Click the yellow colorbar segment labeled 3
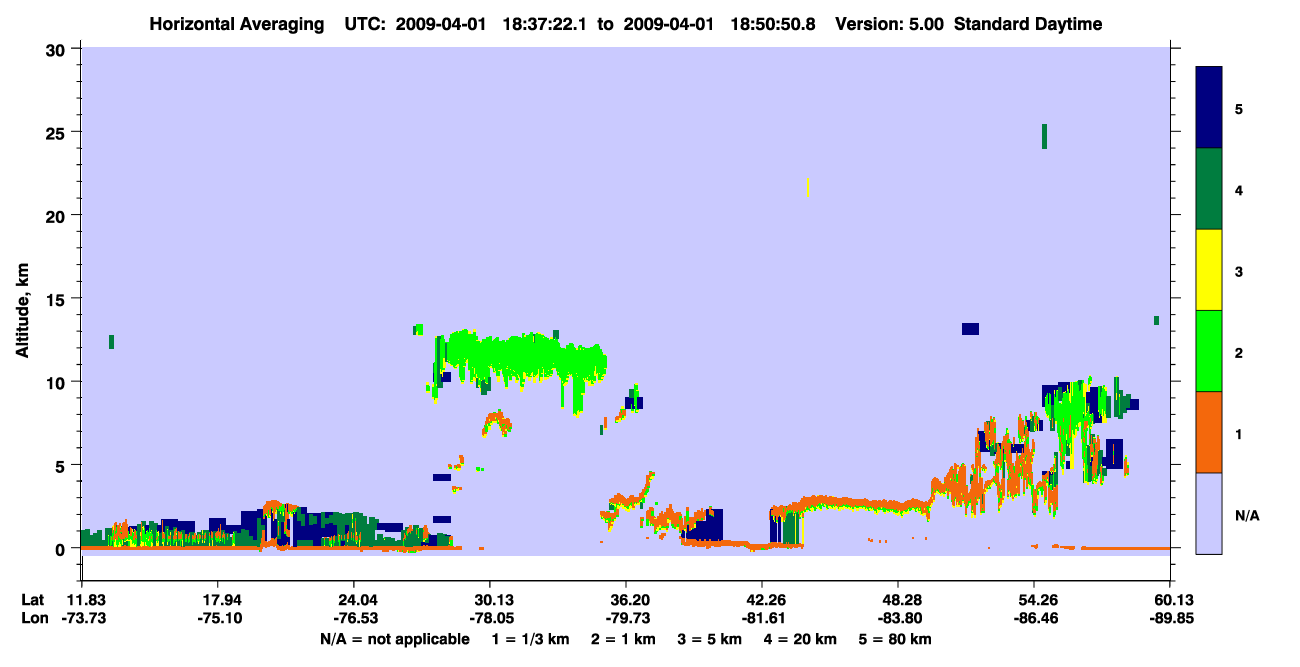Screen dimensions: 1300x667 (1209, 270)
